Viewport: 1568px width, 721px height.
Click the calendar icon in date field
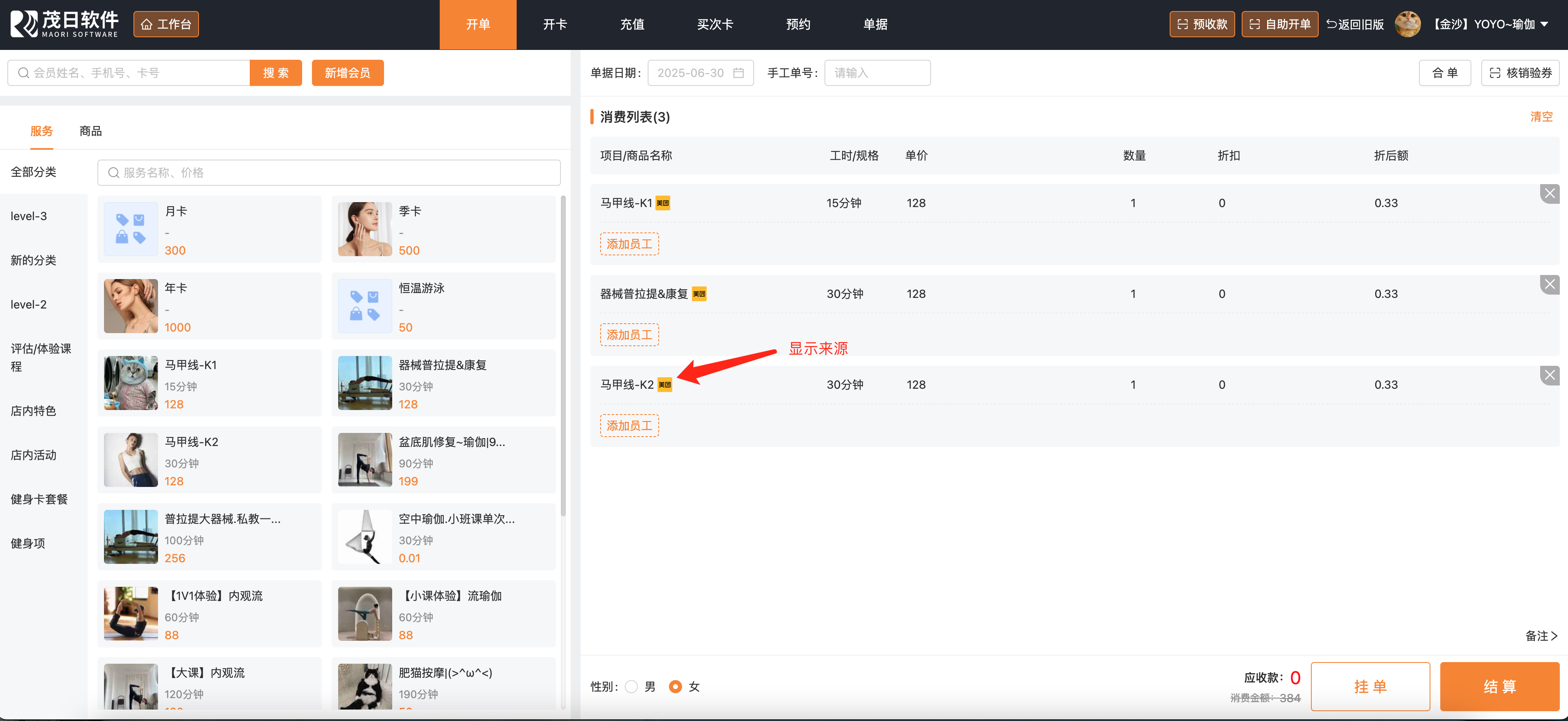(x=738, y=73)
